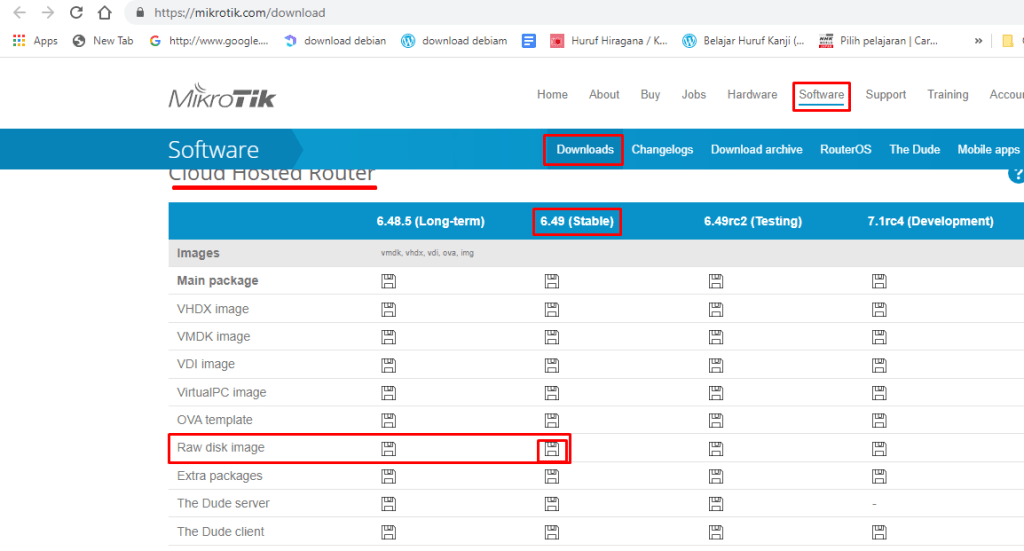Image resolution: width=1024 pixels, height=551 pixels.
Task: Switch to the Changelogs tab
Action: coord(662,150)
